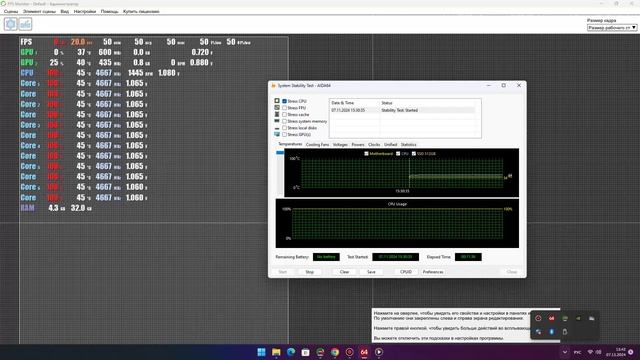Open the Помощь menu
Screen dimensions: 640x360
[x=109, y=11]
